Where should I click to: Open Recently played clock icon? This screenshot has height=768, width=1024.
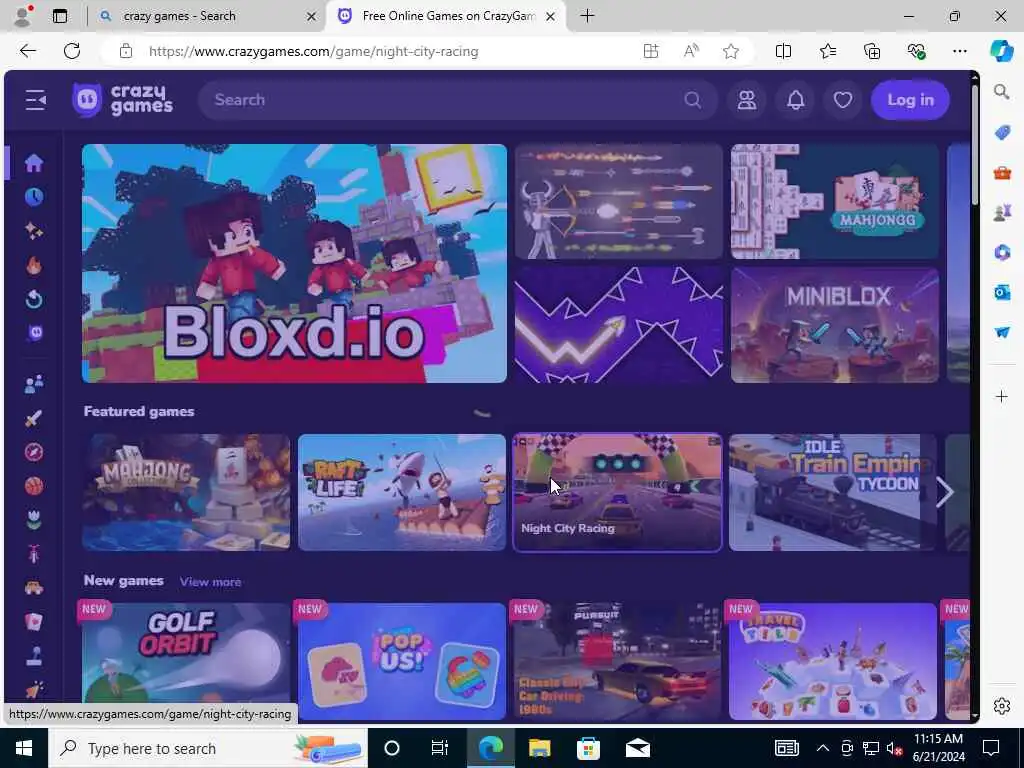34,197
